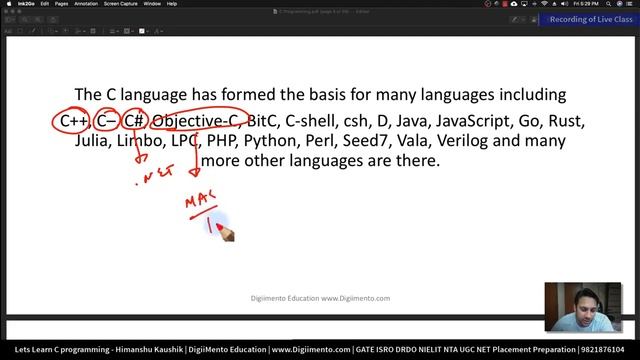This screenshot has width=640, height=360.
Task: Click the circled C++ text
Action: [x=73, y=121]
